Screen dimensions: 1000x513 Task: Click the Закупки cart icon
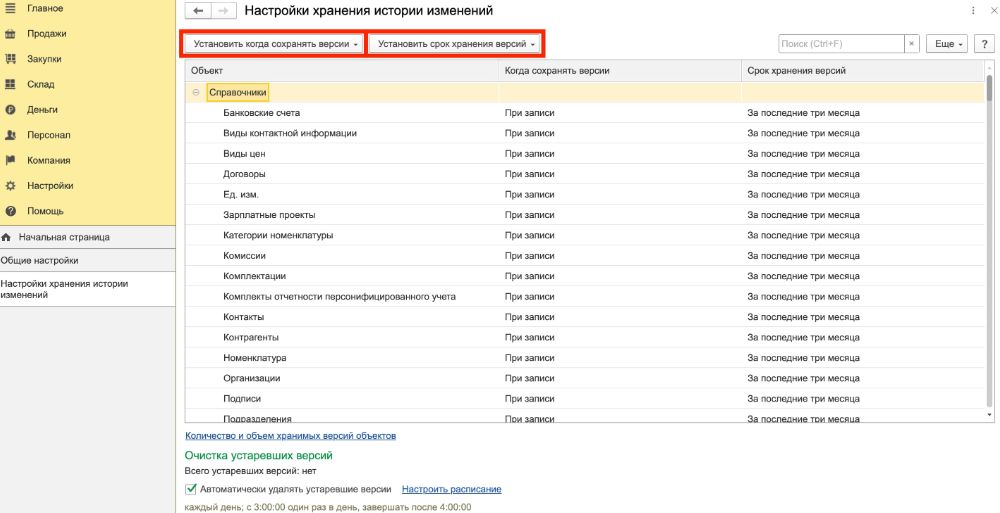tap(10, 59)
